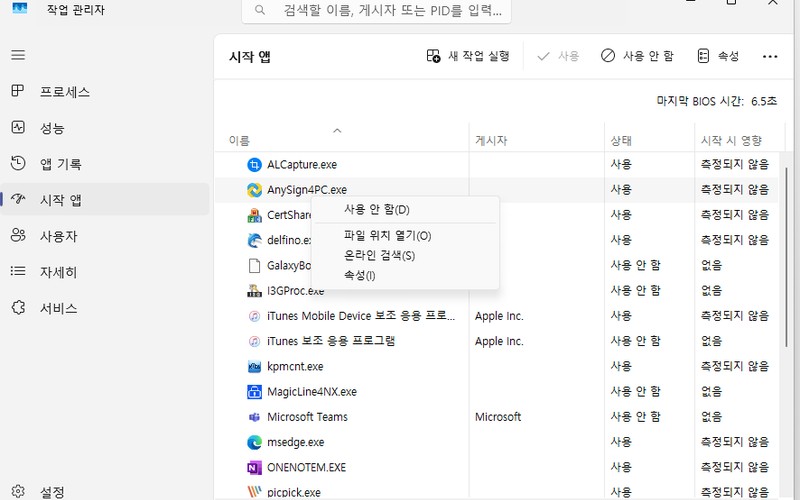The width and height of the screenshot is (800, 500).
Task: Click 사용 안 함 status in MagicLine4NX.exe row
Action: click(x=635, y=391)
